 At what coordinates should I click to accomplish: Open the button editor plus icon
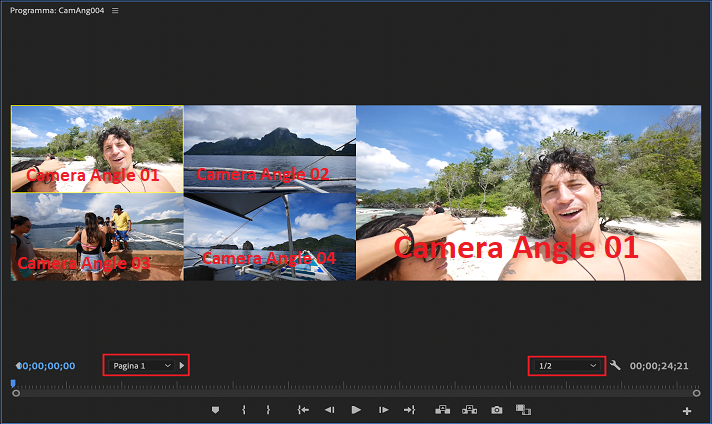(687, 411)
